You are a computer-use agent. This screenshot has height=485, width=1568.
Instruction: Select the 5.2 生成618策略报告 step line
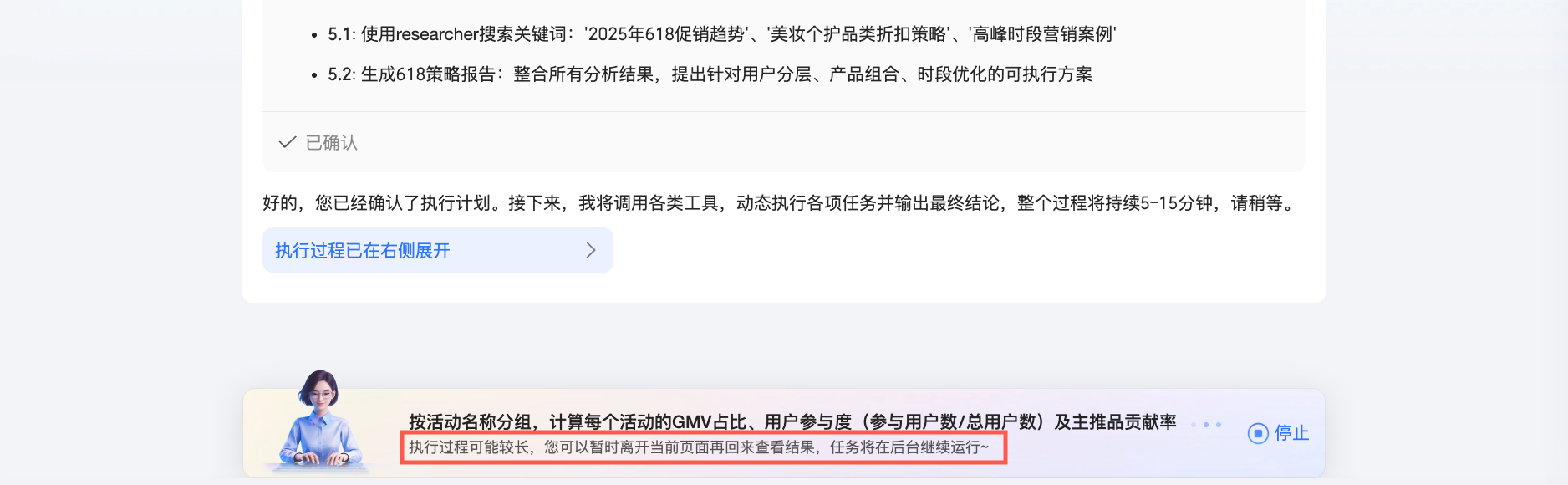click(x=710, y=74)
